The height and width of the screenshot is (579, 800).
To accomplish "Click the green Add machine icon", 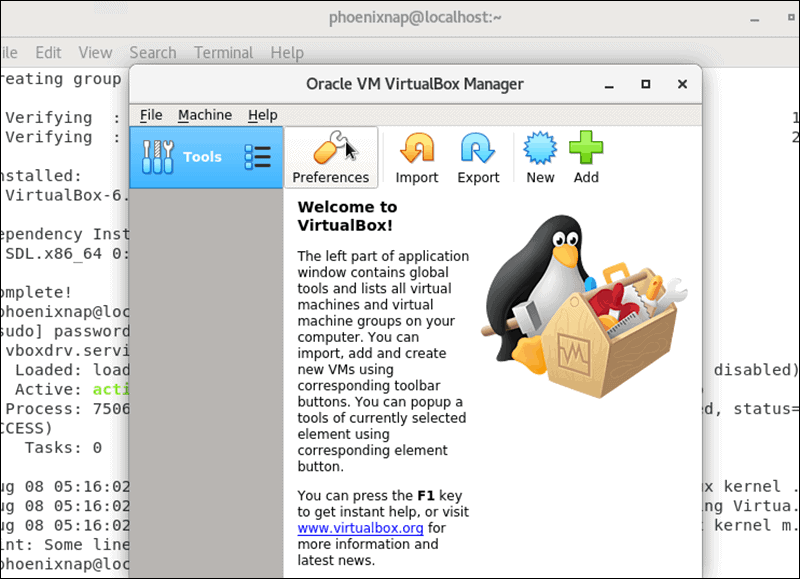I will click(x=586, y=158).
